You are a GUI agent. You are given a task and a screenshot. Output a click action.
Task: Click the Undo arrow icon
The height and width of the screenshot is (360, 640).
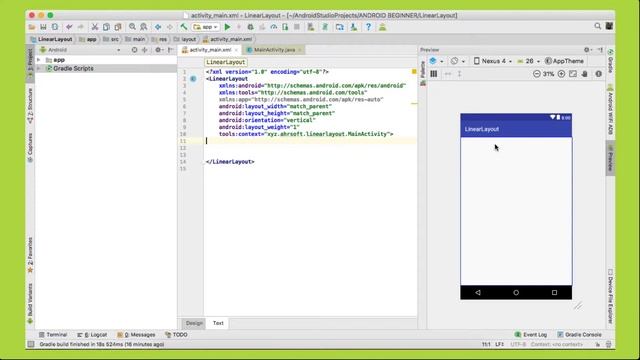69,27
